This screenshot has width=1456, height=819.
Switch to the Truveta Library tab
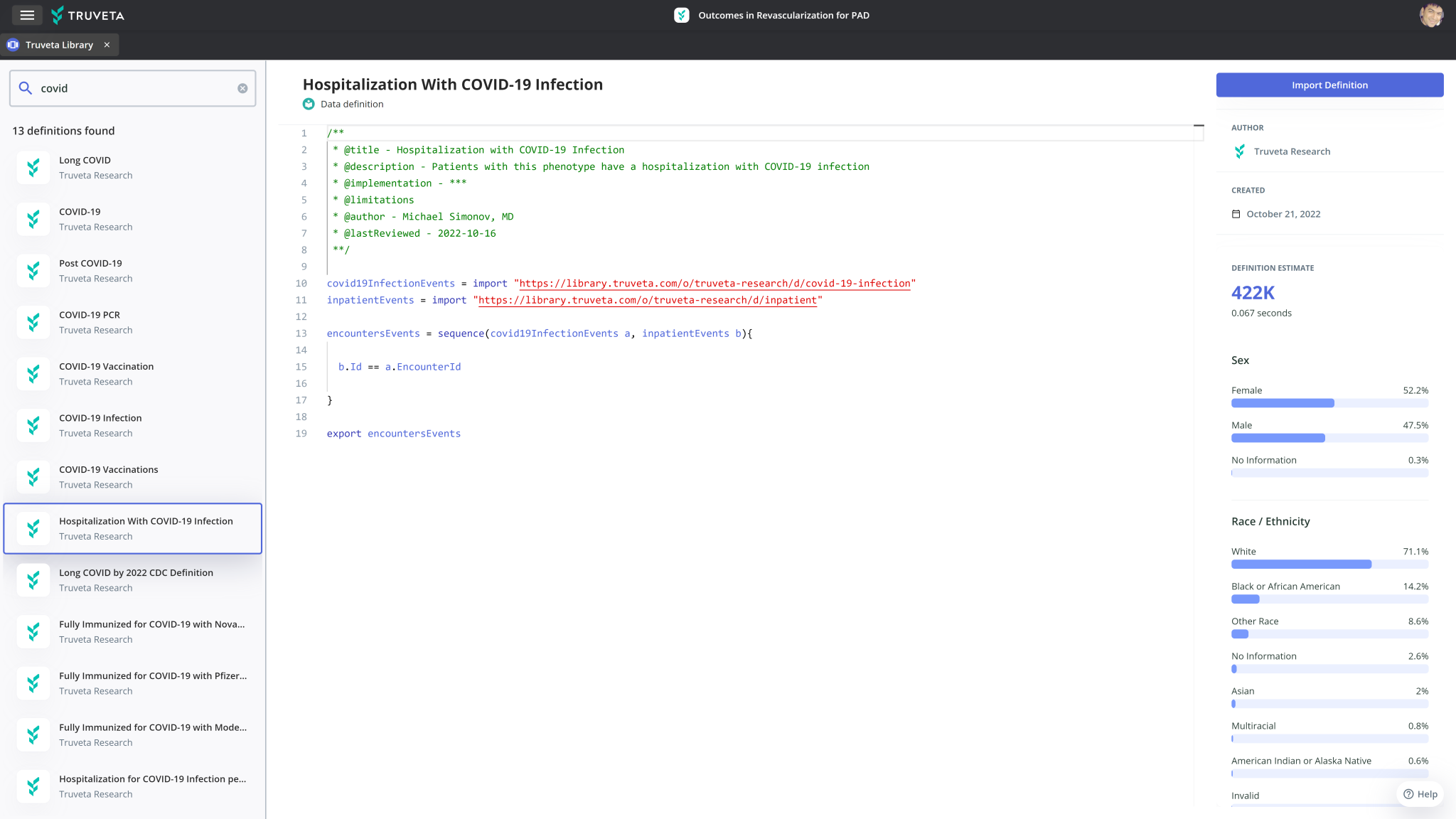(58, 45)
